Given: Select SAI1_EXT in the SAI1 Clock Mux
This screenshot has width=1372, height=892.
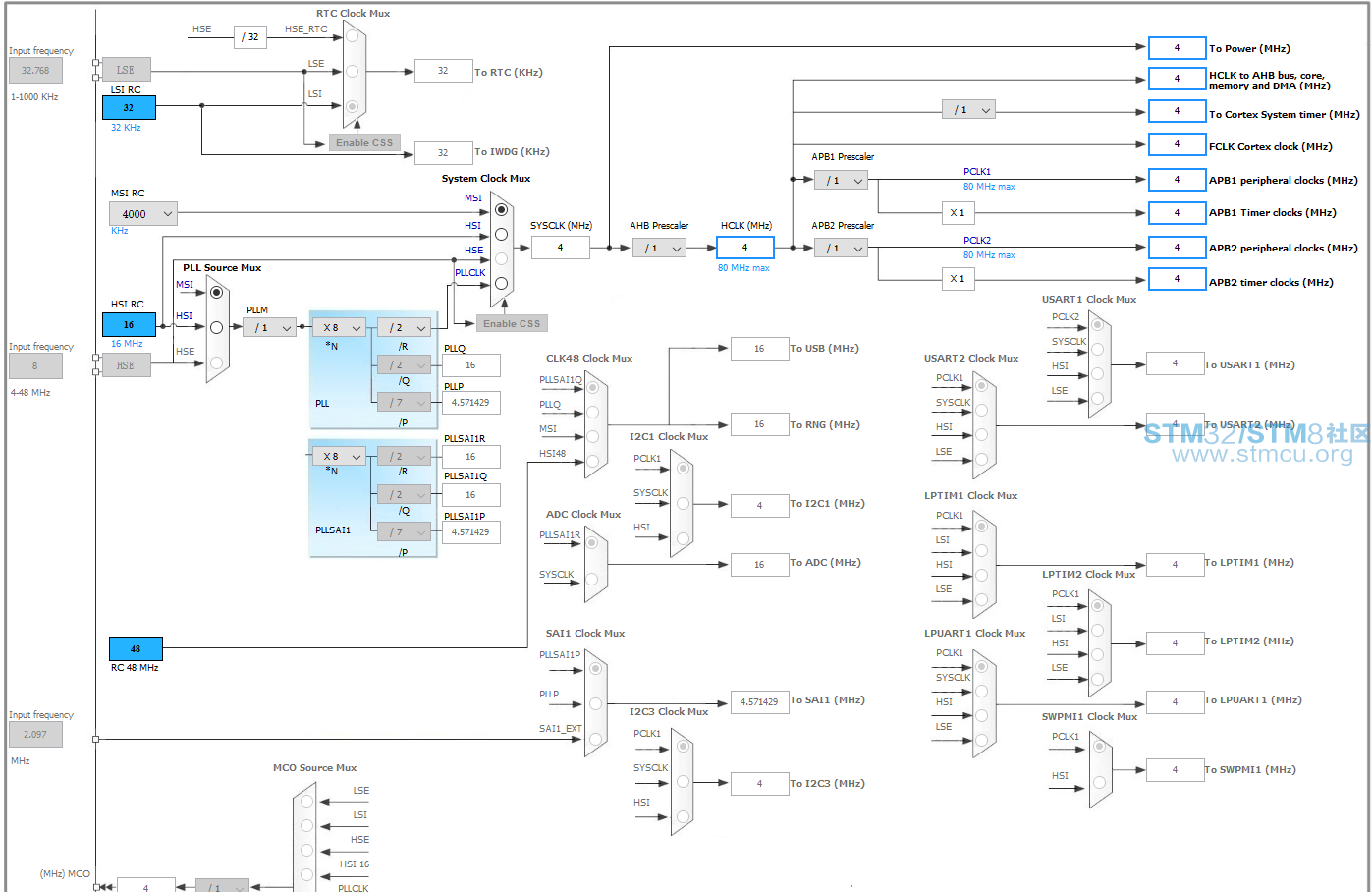Looking at the screenshot, I should click(x=594, y=739).
